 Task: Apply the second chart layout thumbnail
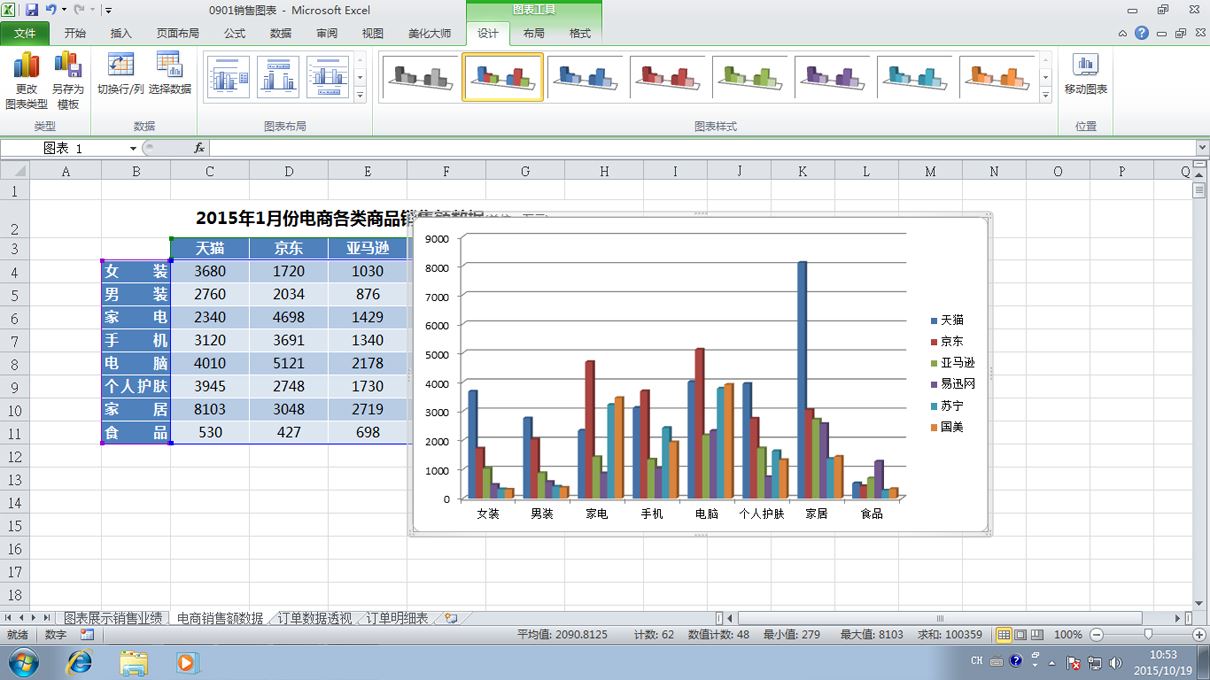tap(278, 77)
